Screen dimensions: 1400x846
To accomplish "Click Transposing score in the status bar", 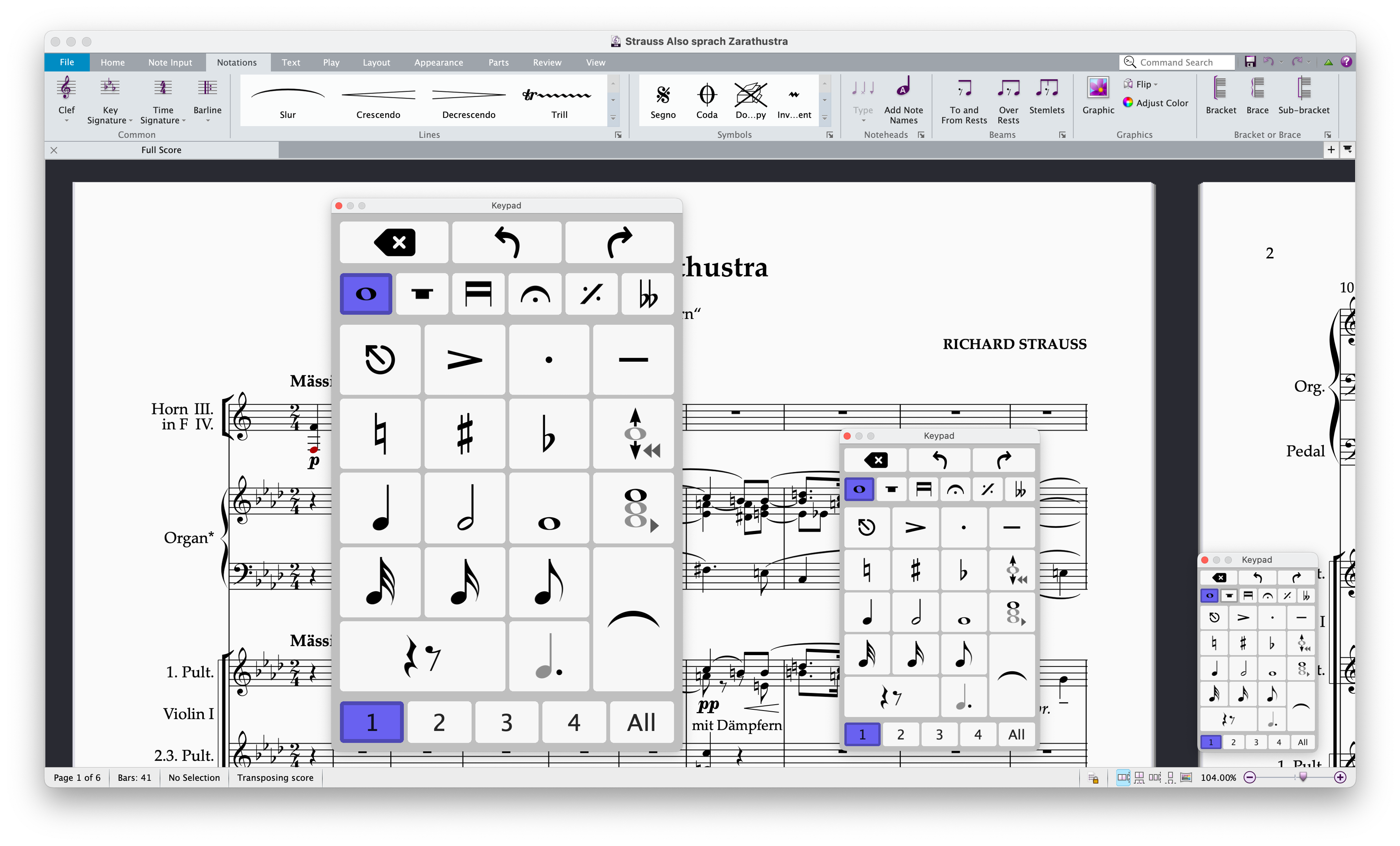I will (275, 777).
